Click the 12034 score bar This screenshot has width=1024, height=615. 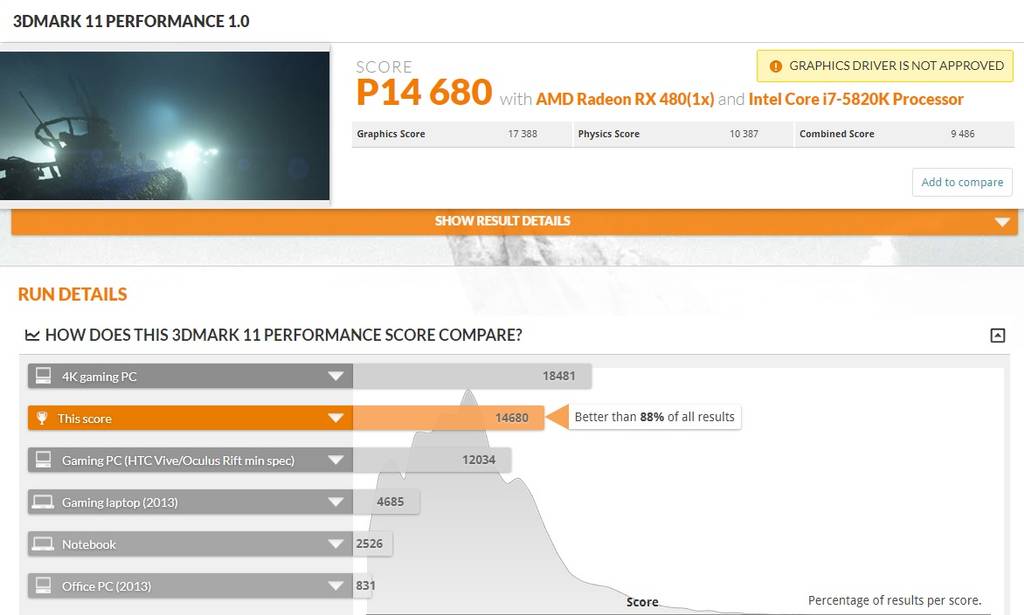click(x=432, y=460)
